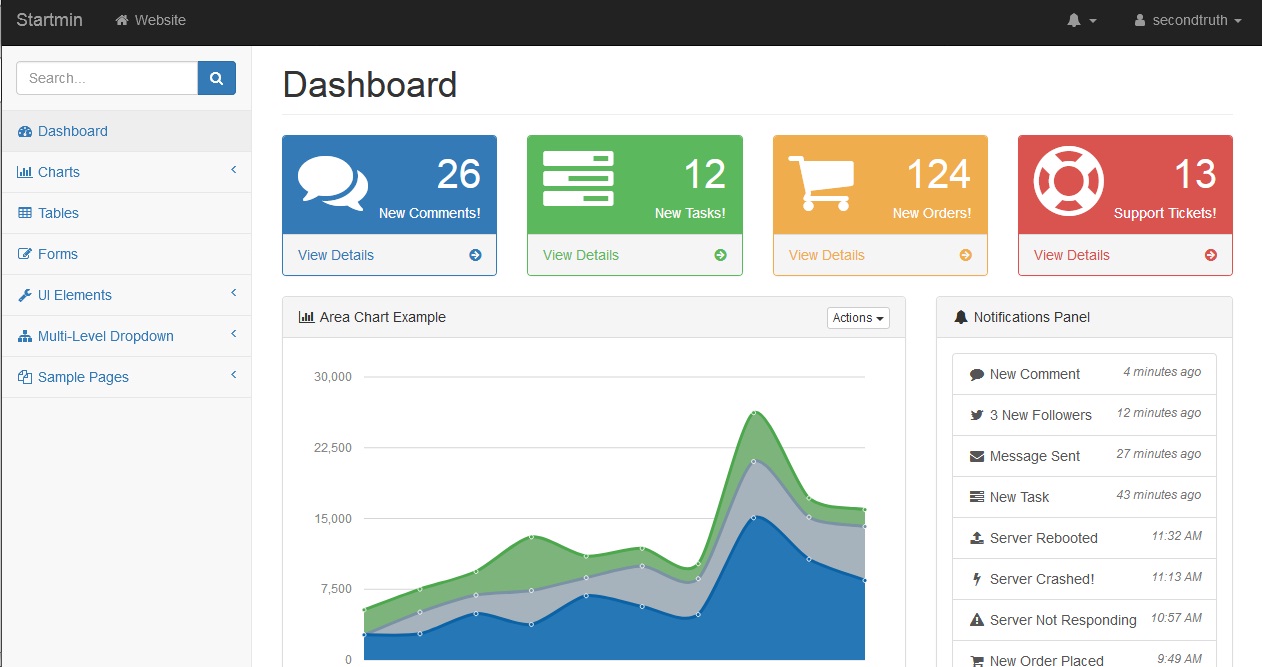1262x667 pixels.
Task: Expand the UI Elements sidebar menu
Action: point(125,295)
